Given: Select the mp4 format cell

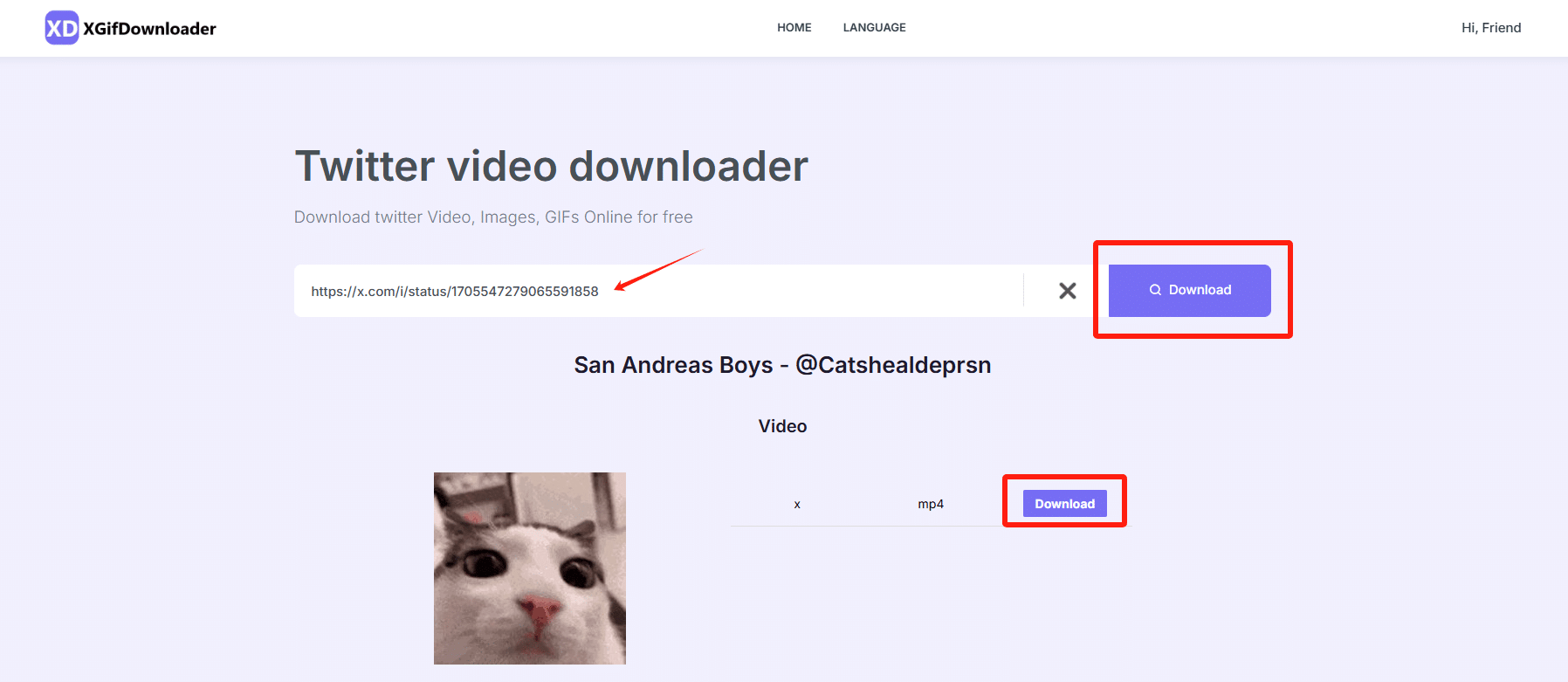Looking at the screenshot, I should [931, 504].
